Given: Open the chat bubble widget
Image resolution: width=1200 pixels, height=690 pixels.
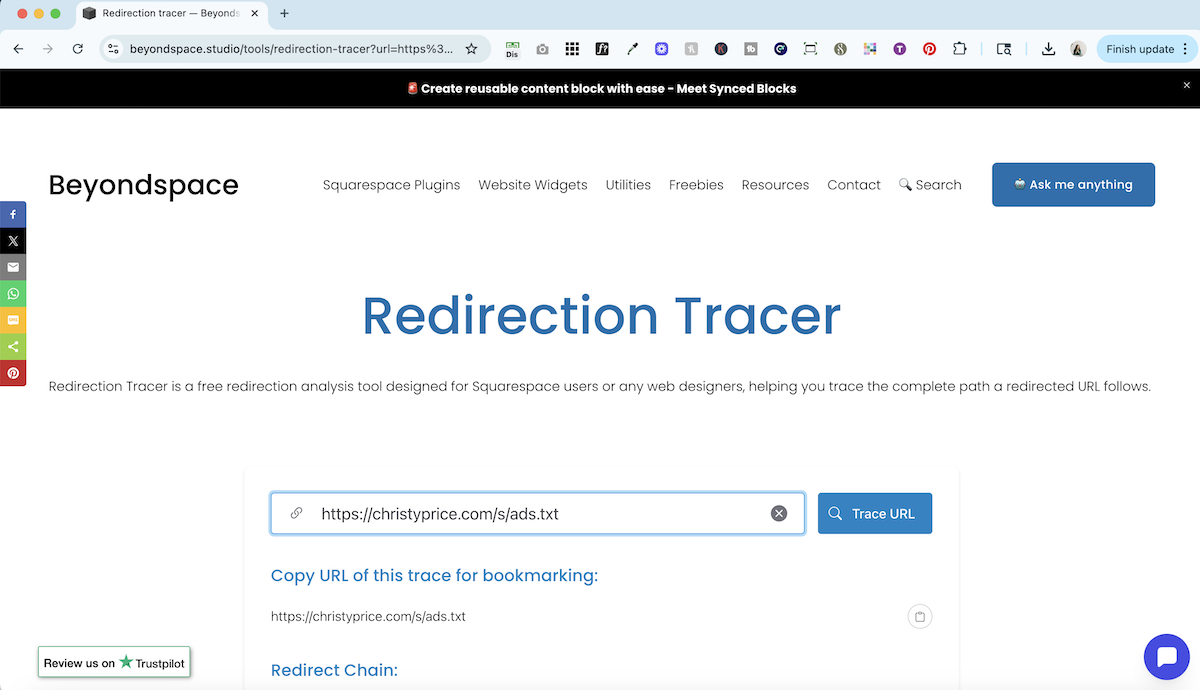Looking at the screenshot, I should click(1167, 657).
